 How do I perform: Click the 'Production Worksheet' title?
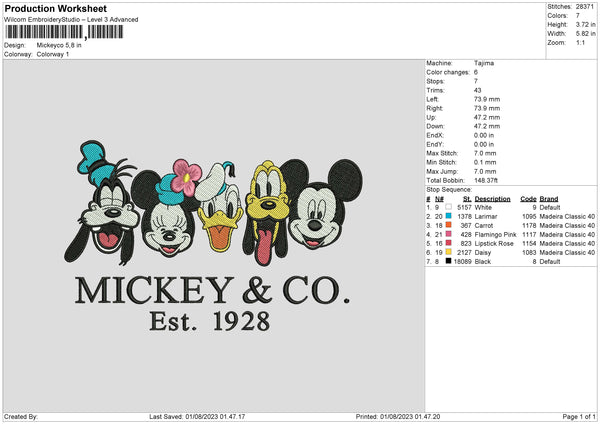coord(55,8)
